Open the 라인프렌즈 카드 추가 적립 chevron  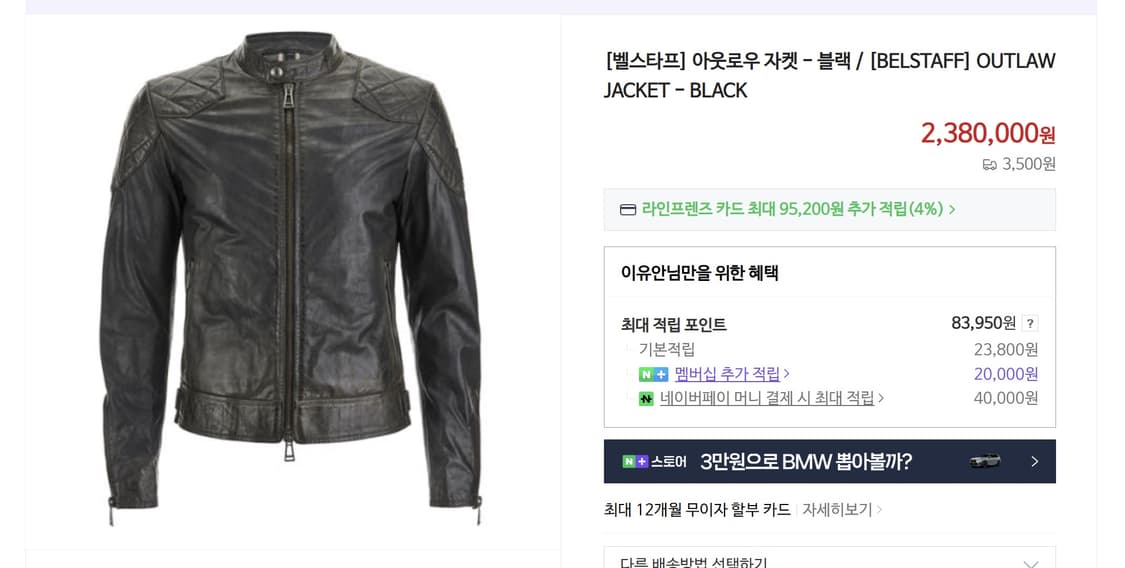pos(952,209)
